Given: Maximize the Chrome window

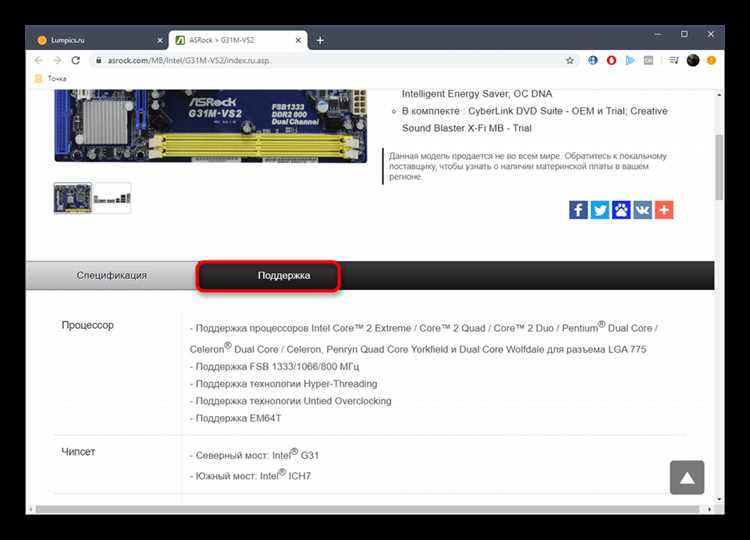Looking at the screenshot, I should (684, 34).
